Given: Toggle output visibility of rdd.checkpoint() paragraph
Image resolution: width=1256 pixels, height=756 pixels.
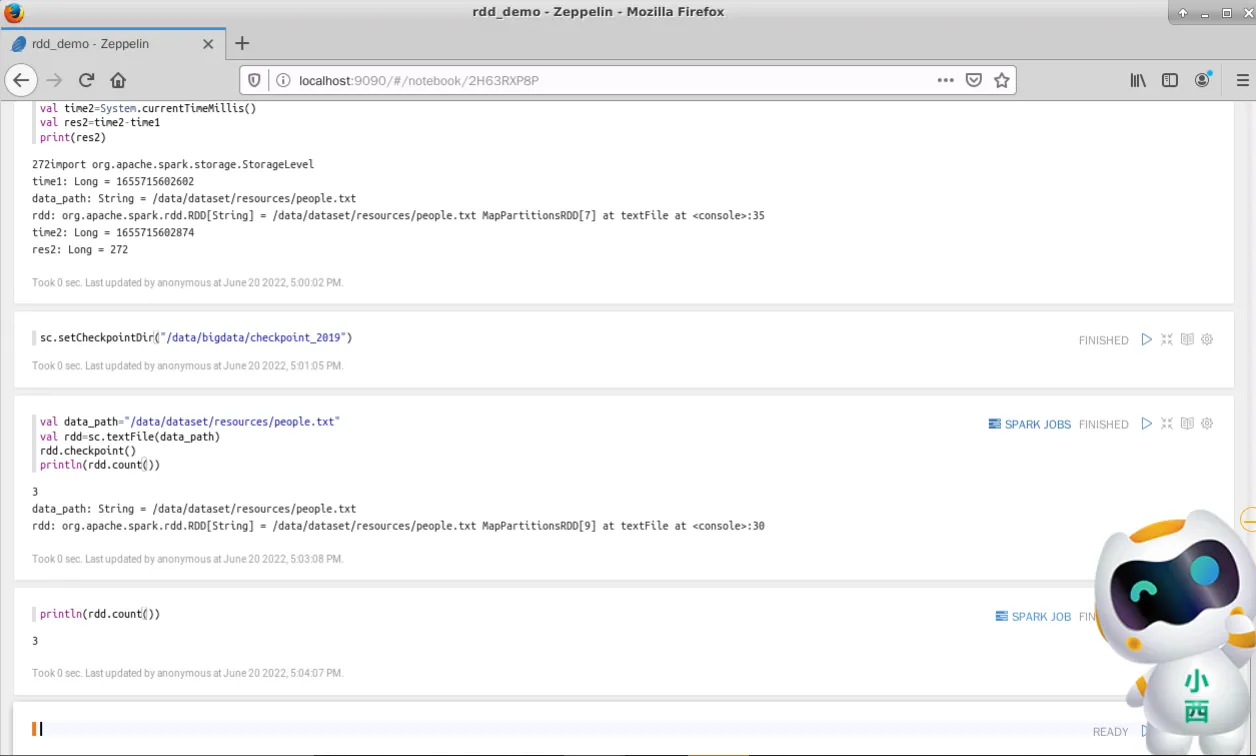Looking at the screenshot, I should click(1187, 424).
